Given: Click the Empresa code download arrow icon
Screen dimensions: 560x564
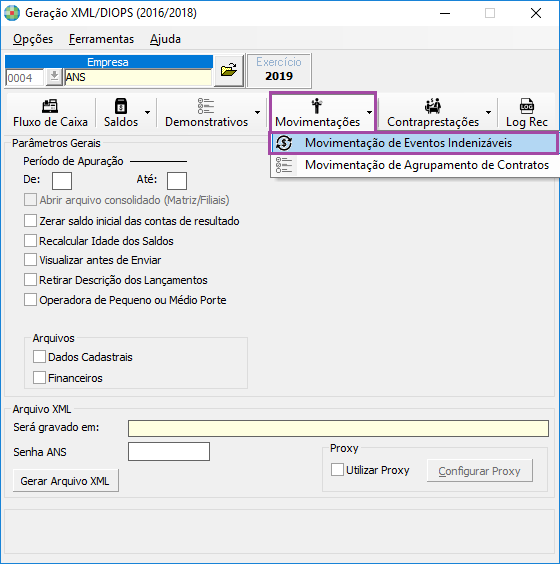Looking at the screenshot, I should pos(54,77).
